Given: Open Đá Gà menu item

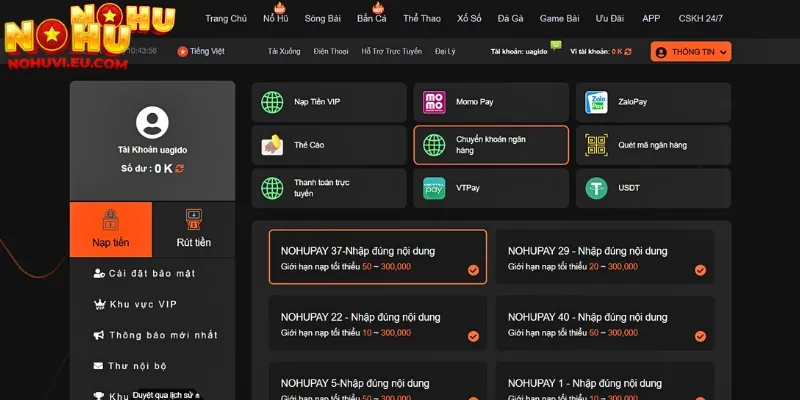Looking at the screenshot, I should (510, 19).
